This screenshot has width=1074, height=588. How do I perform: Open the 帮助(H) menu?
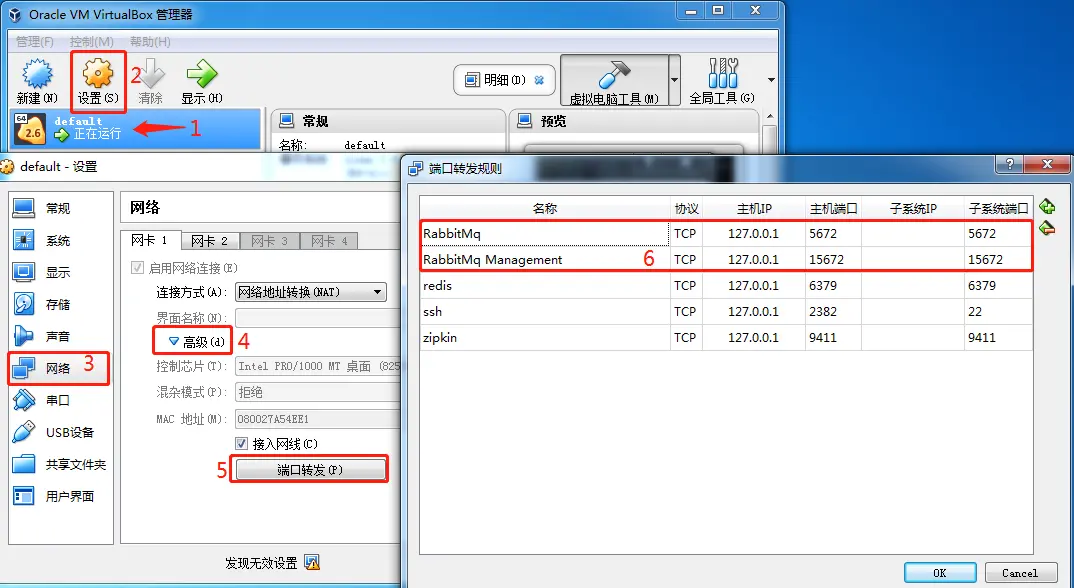(150, 41)
